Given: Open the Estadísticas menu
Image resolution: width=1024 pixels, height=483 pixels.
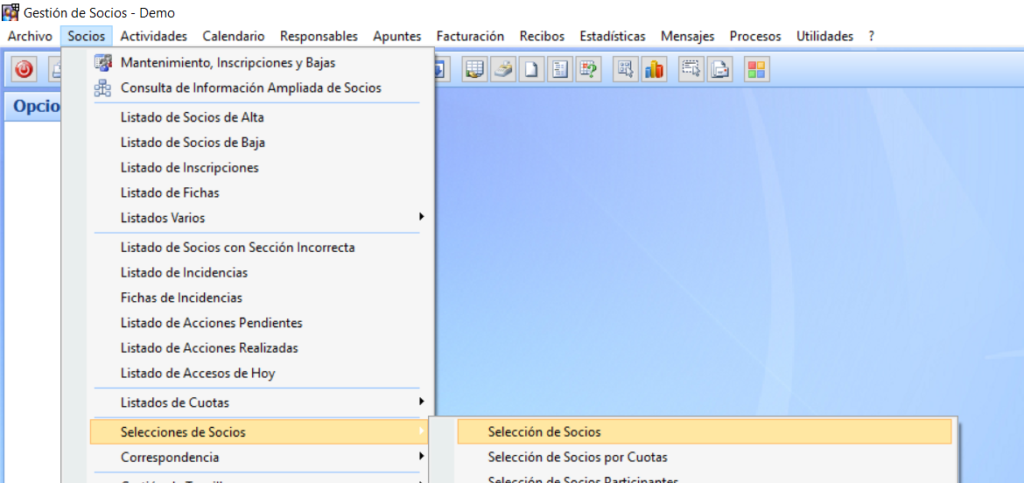Looking at the screenshot, I should (612, 36).
